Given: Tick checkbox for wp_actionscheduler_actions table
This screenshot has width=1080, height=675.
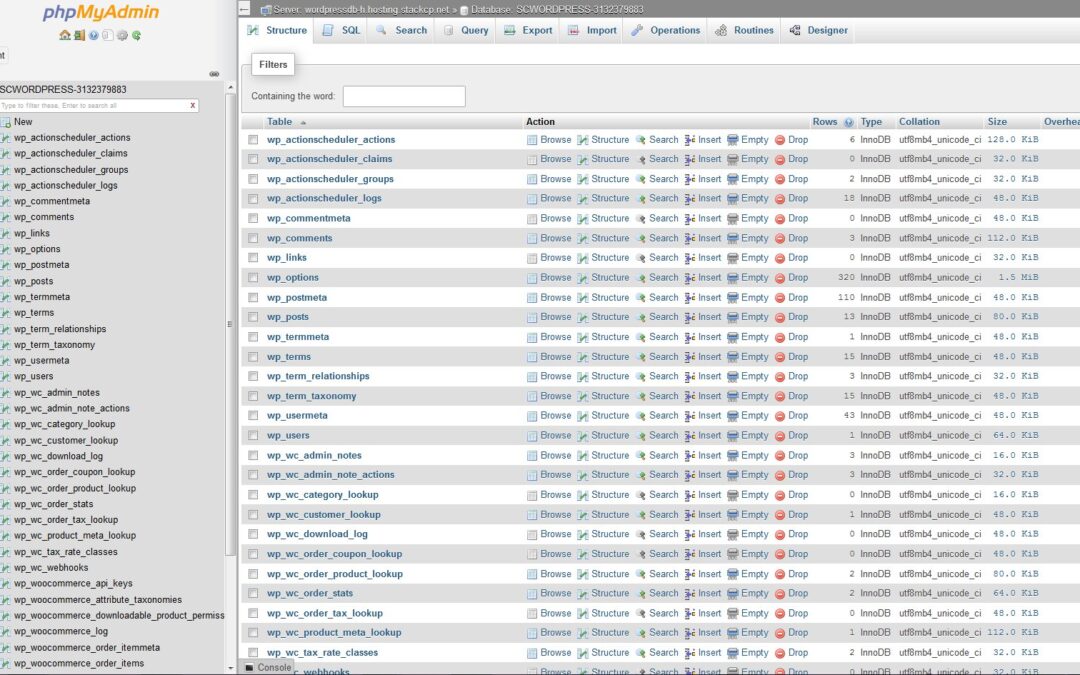Looking at the screenshot, I should [253, 140].
